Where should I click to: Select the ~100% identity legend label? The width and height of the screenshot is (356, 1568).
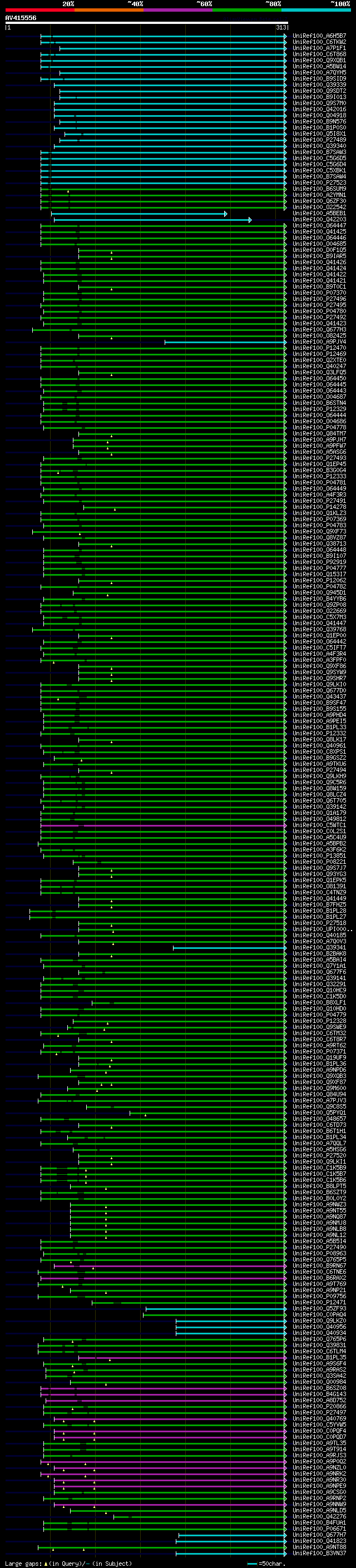coord(339,4)
